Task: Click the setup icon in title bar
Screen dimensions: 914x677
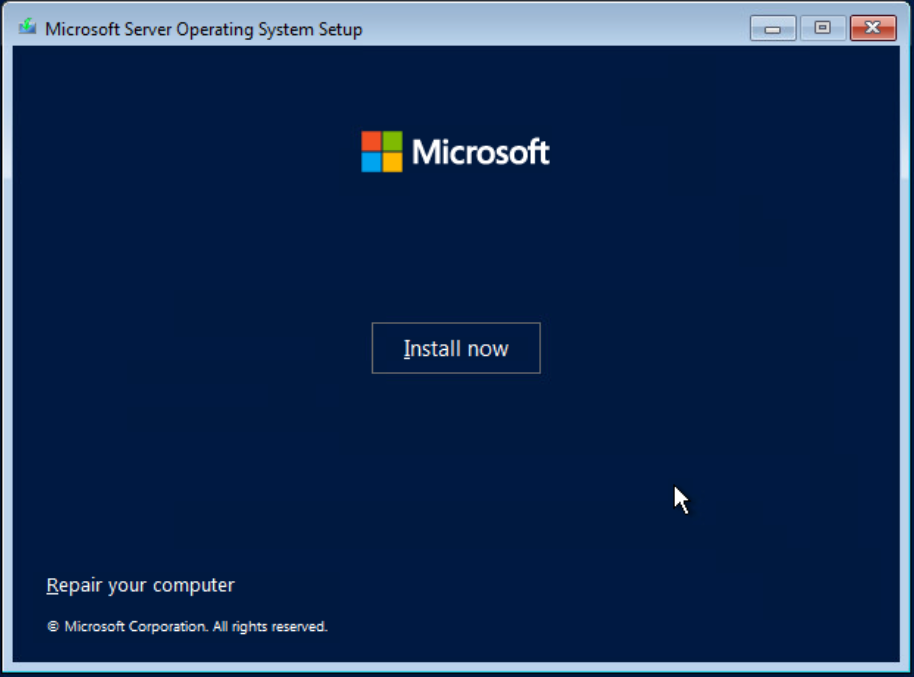Action: (x=28, y=28)
